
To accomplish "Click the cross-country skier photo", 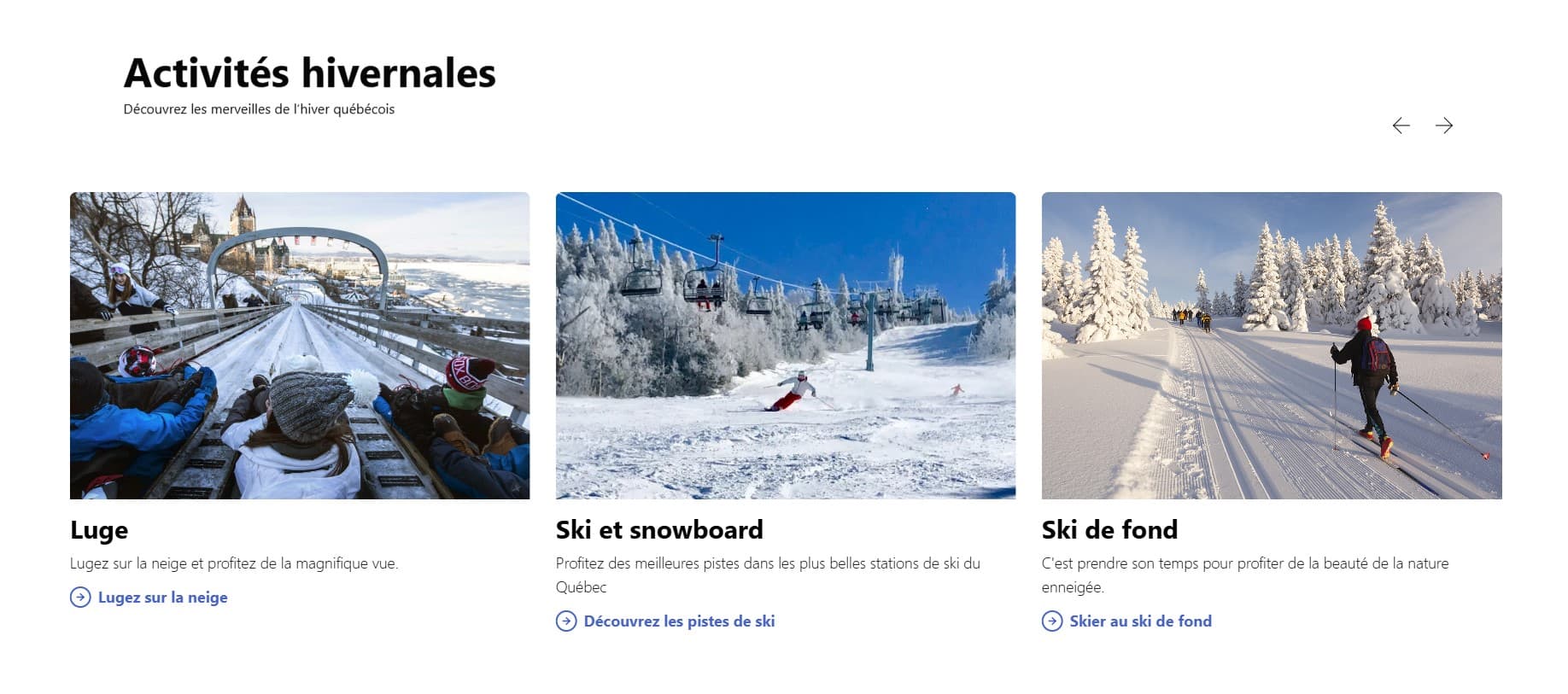I will tap(1271, 345).
